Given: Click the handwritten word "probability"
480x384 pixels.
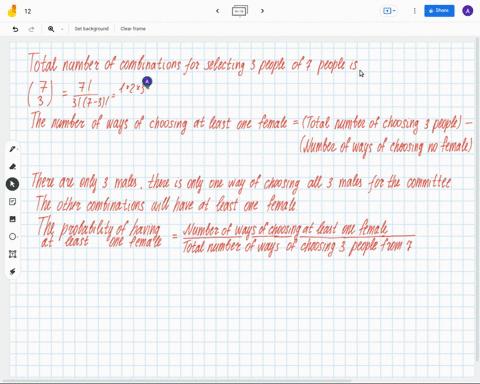Looking at the screenshot, I should (87, 228).
